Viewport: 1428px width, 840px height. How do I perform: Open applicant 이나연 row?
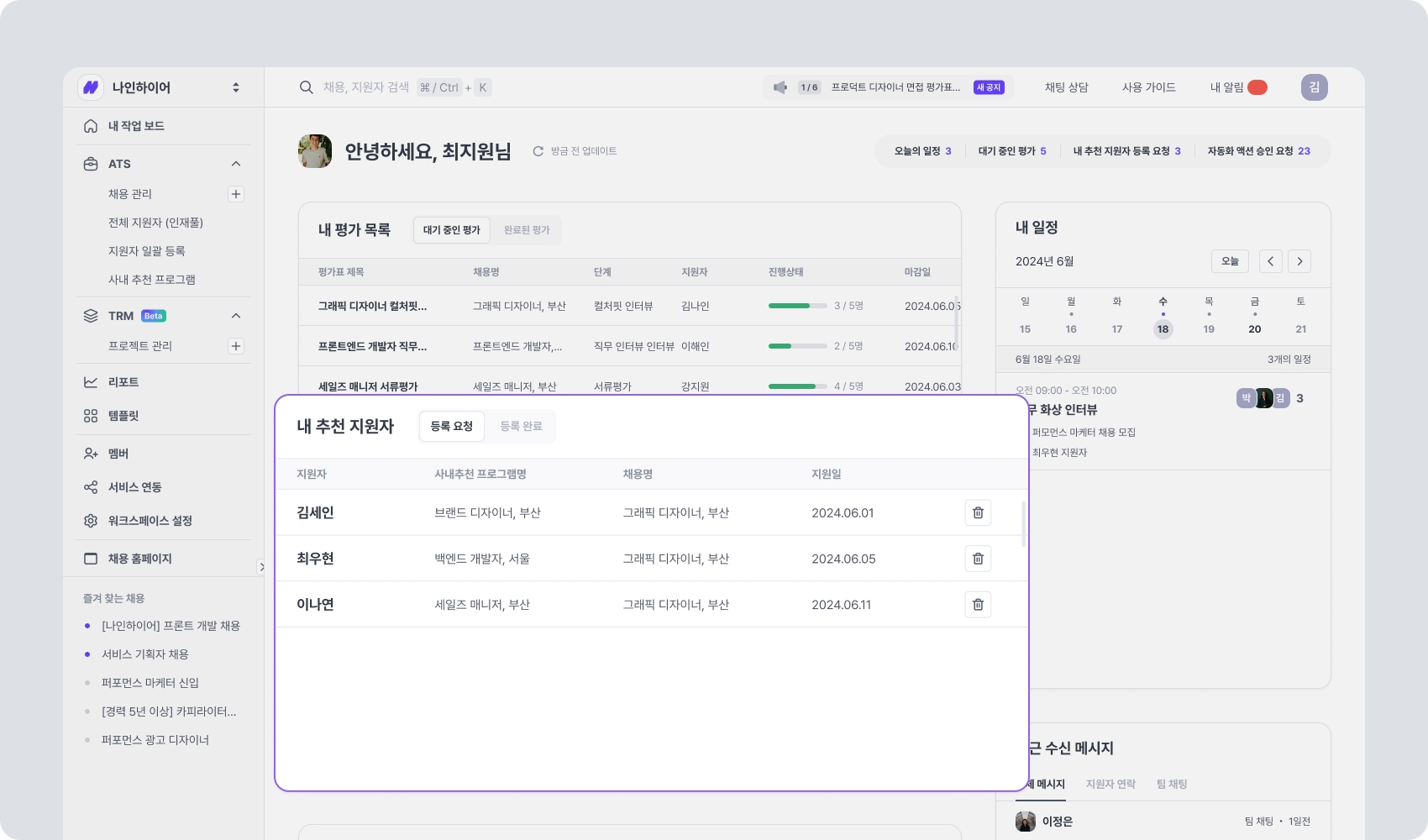[652, 605]
